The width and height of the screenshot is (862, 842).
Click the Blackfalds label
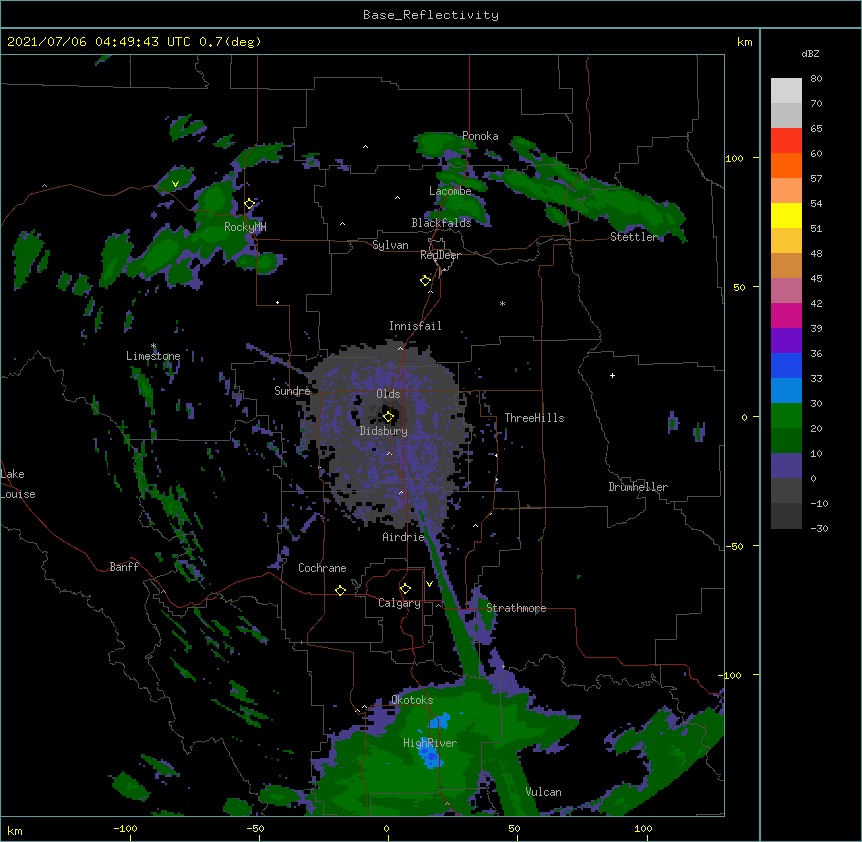pos(441,223)
